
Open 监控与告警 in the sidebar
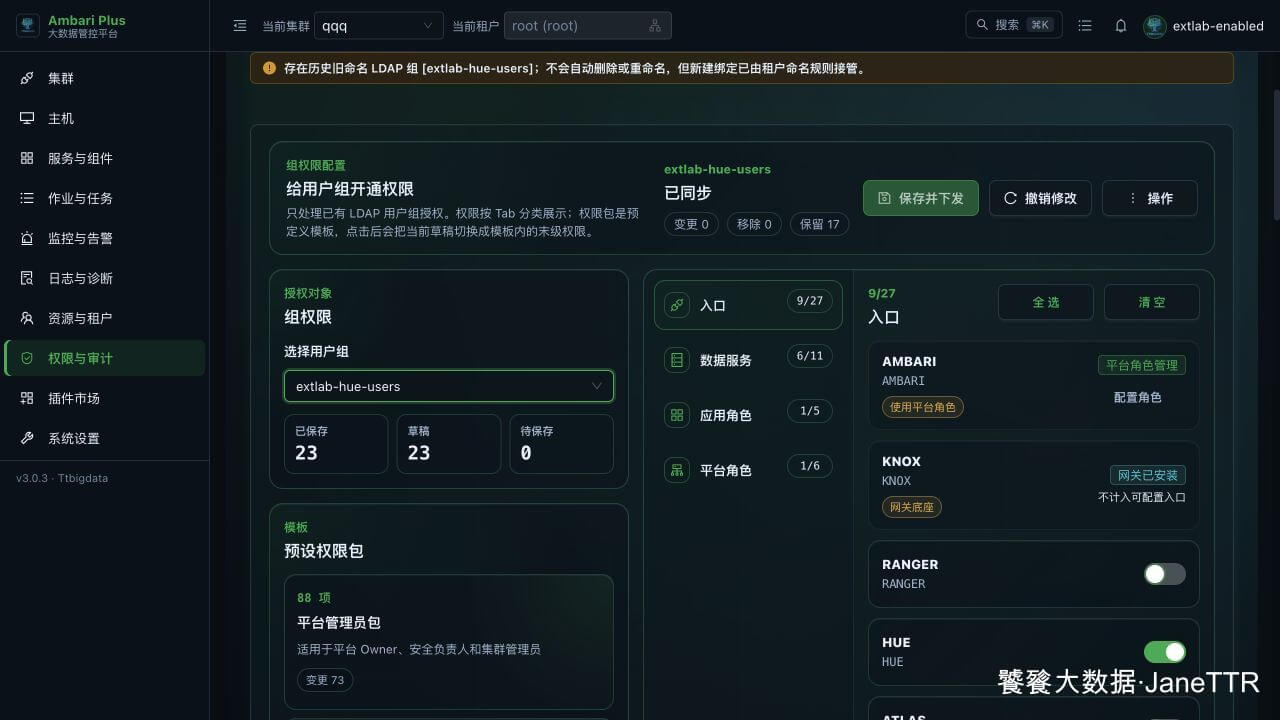(105, 238)
